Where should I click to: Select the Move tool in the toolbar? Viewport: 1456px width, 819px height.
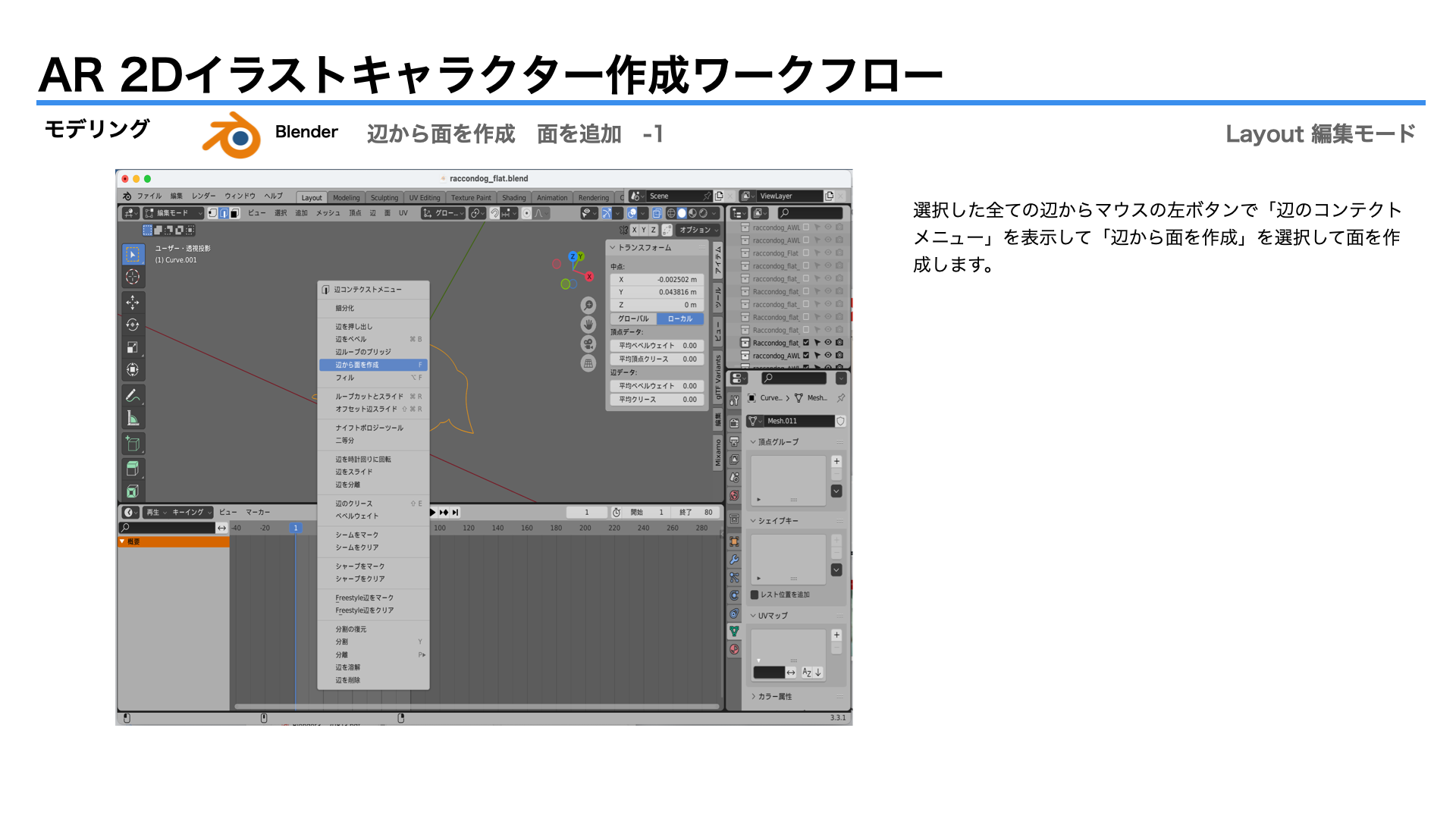tap(133, 303)
